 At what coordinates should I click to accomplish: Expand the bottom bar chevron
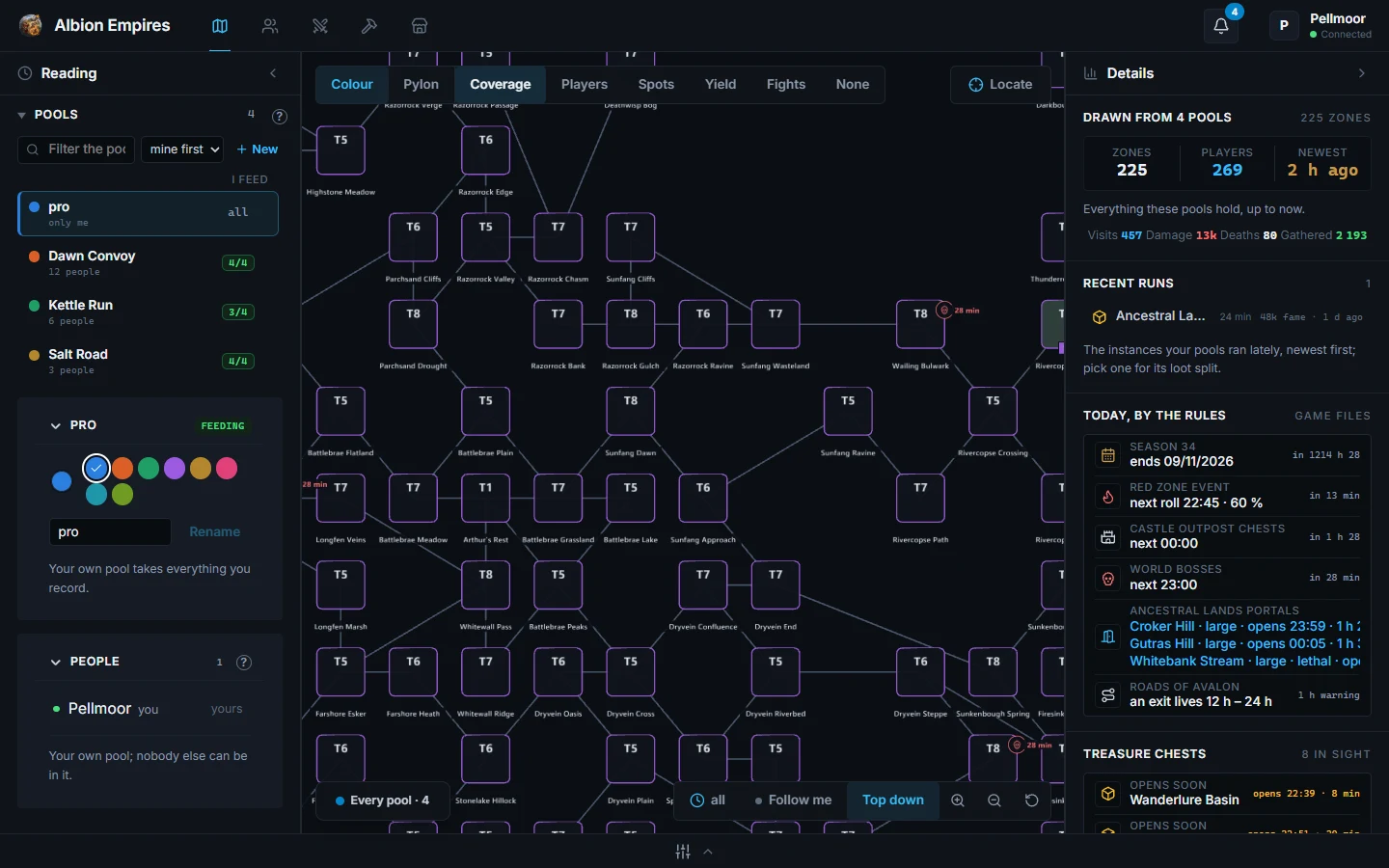click(708, 852)
